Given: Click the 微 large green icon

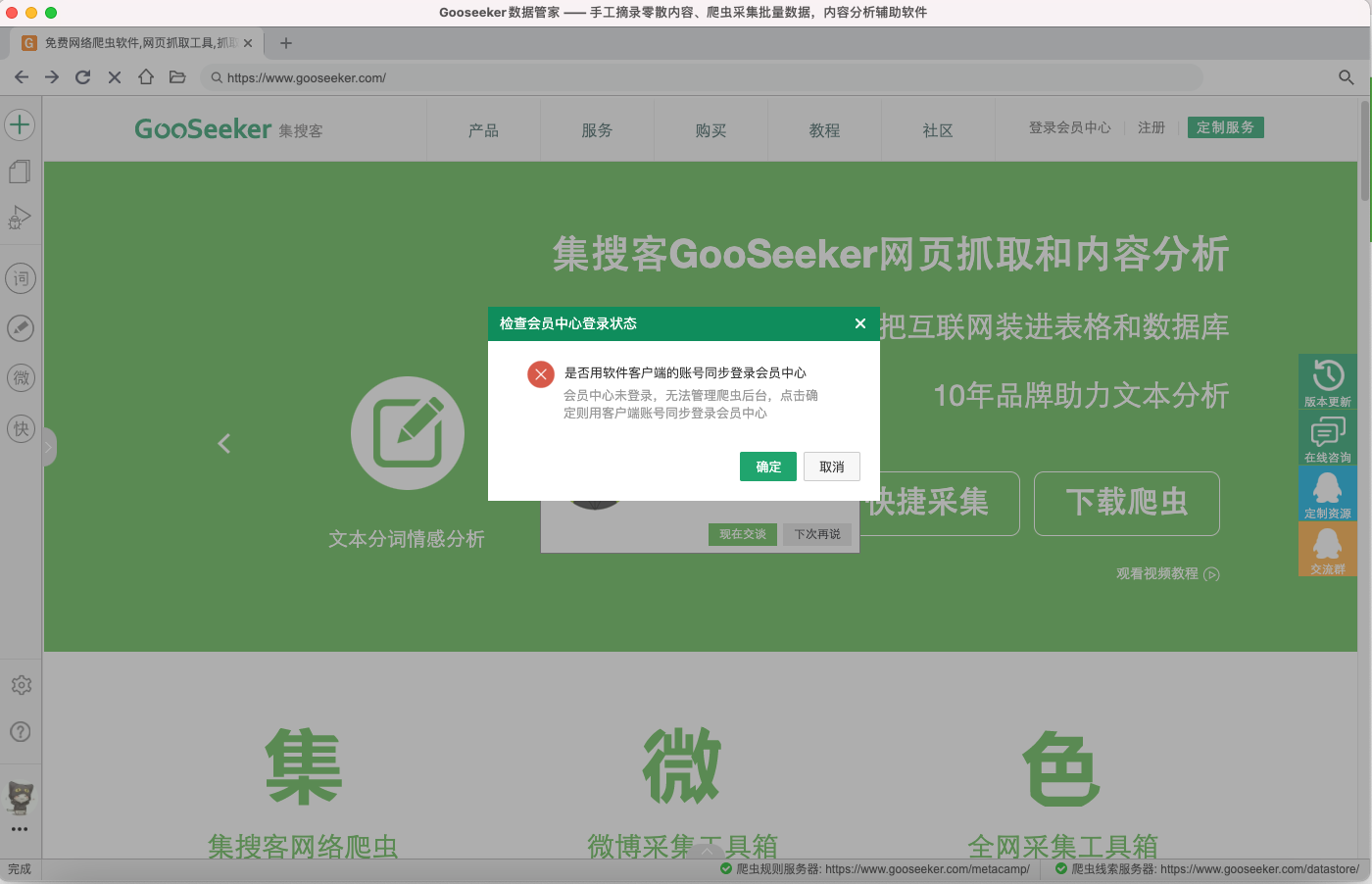Looking at the screenshot, I should pos(682,766).
